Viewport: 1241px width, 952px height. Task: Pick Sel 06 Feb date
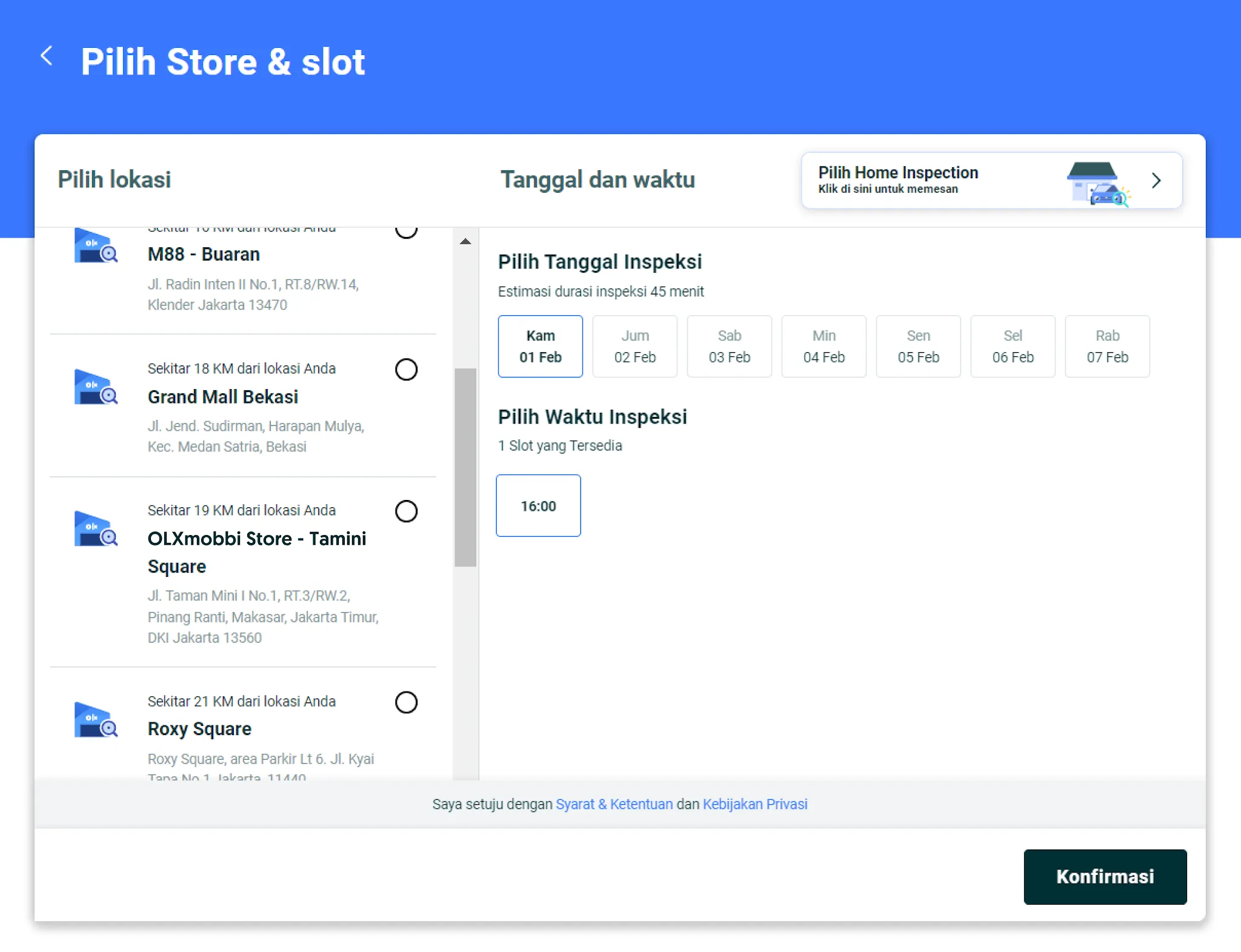pyautogui.click(x=1013, y=346)
